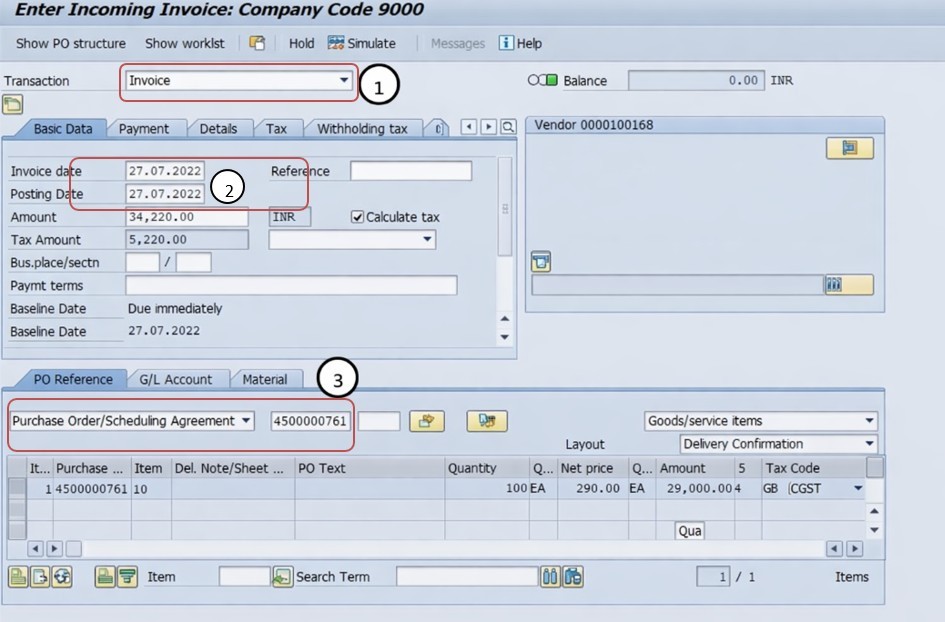
Task: Open the Transaction dropdown showing Invoice
Action: [344, 80]
